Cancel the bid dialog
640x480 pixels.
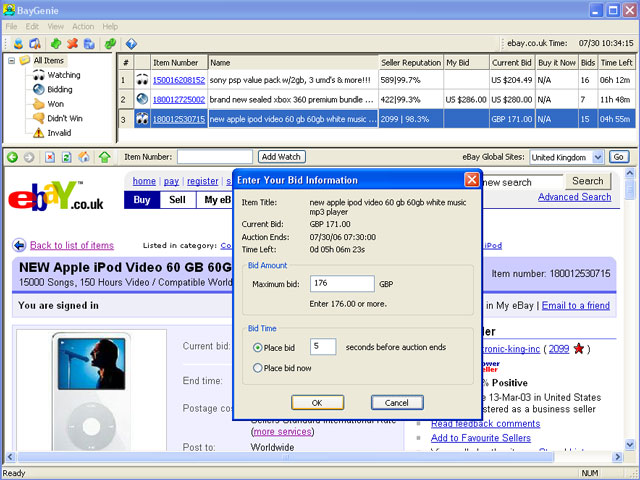click(x=397, y=403)
